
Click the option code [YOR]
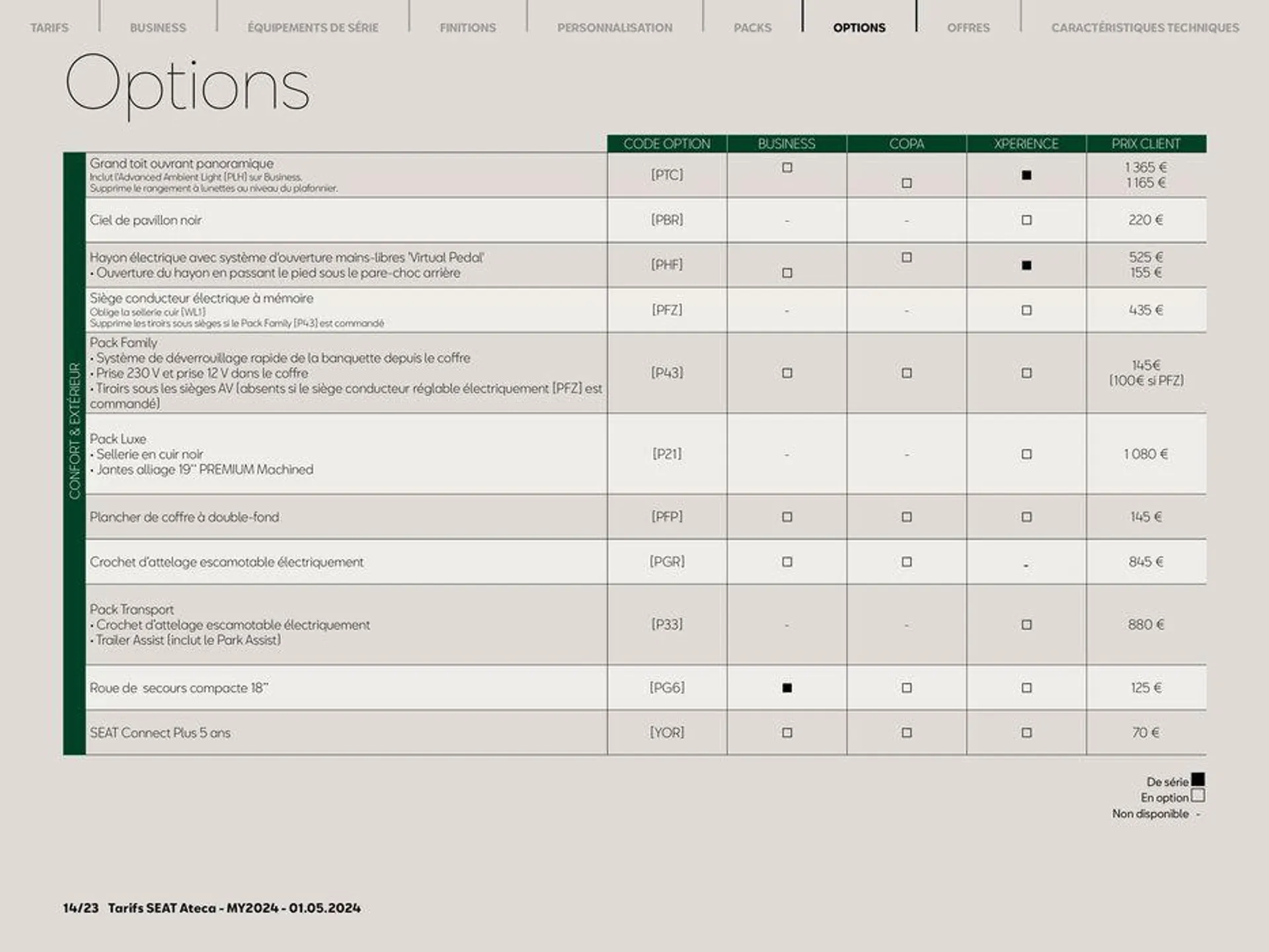pos(668,733)
